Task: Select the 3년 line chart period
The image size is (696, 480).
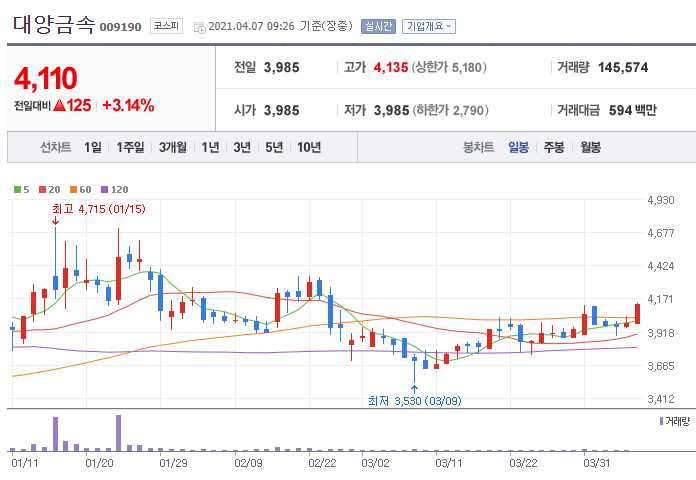Action: [x=242, y=147]
